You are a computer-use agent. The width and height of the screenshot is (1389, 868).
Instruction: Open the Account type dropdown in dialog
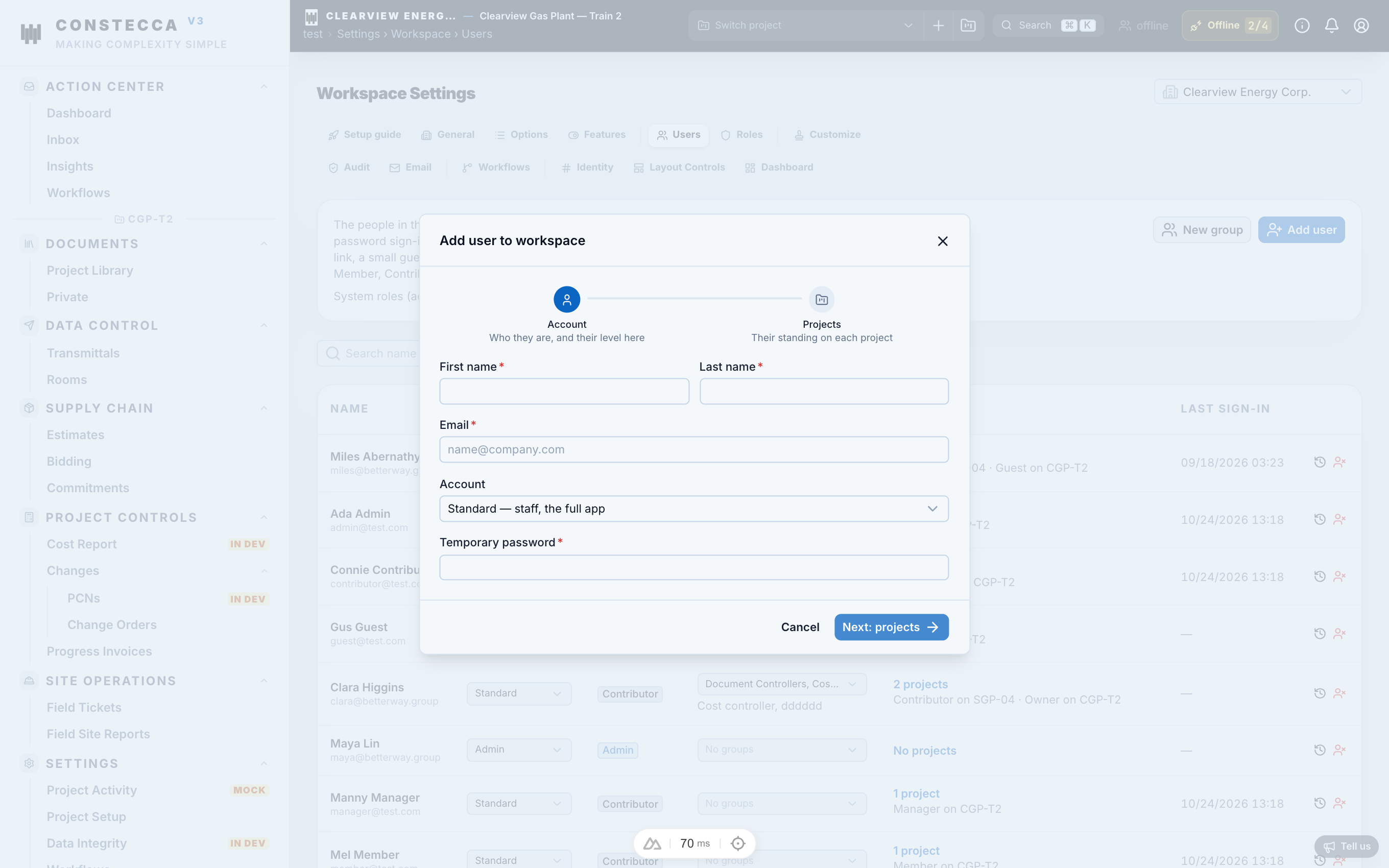pyautogui.click(x=693, y=509)
